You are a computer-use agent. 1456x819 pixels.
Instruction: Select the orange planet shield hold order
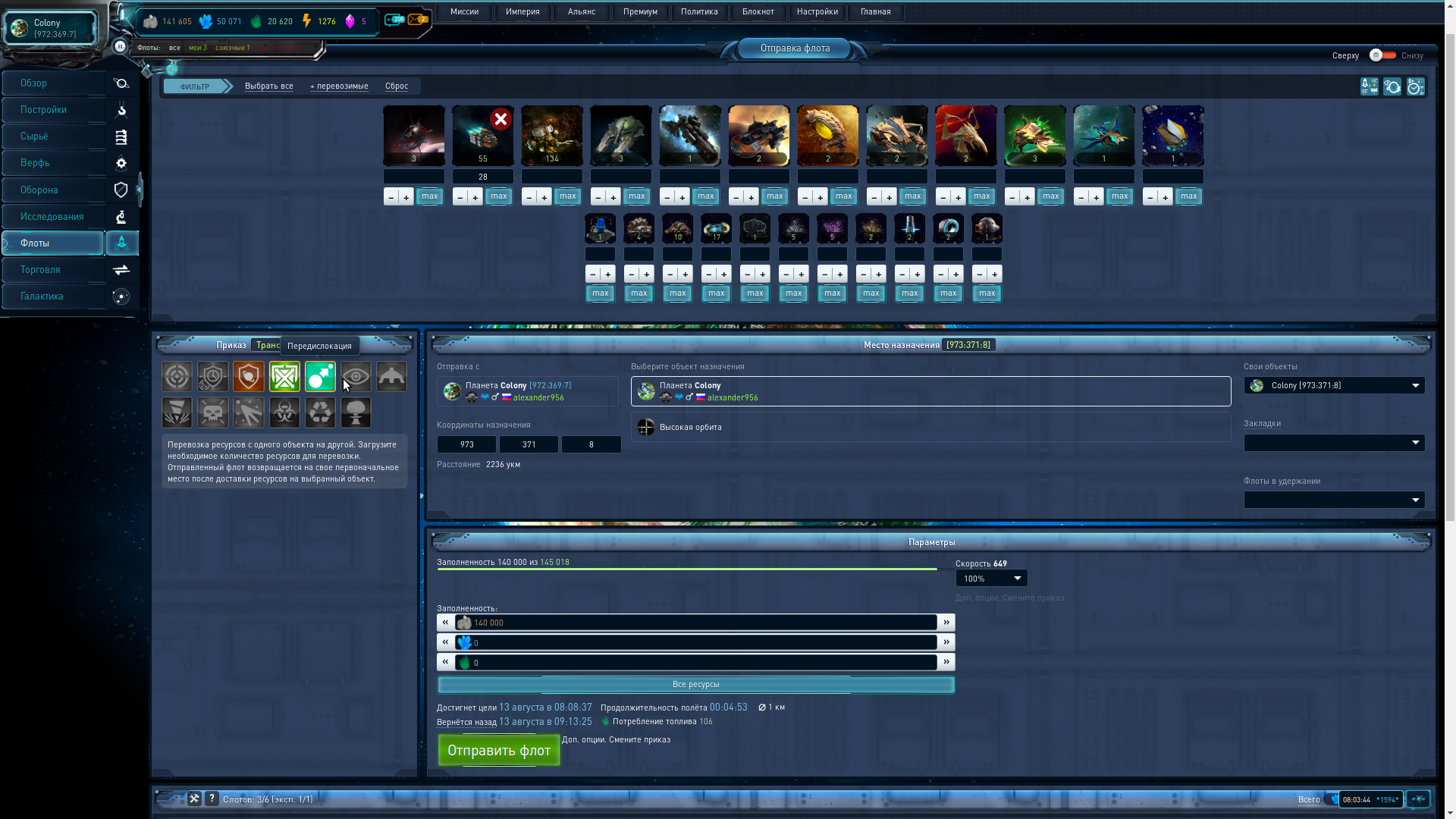[249, 377]
